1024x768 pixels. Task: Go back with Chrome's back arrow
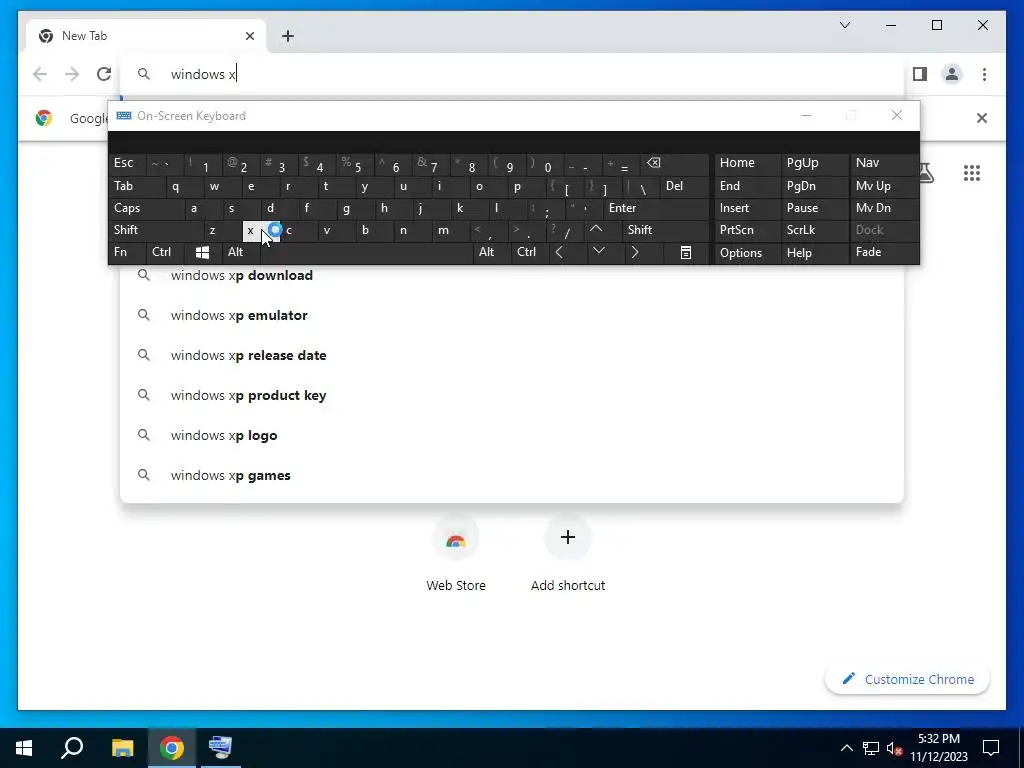coord(40,74)
